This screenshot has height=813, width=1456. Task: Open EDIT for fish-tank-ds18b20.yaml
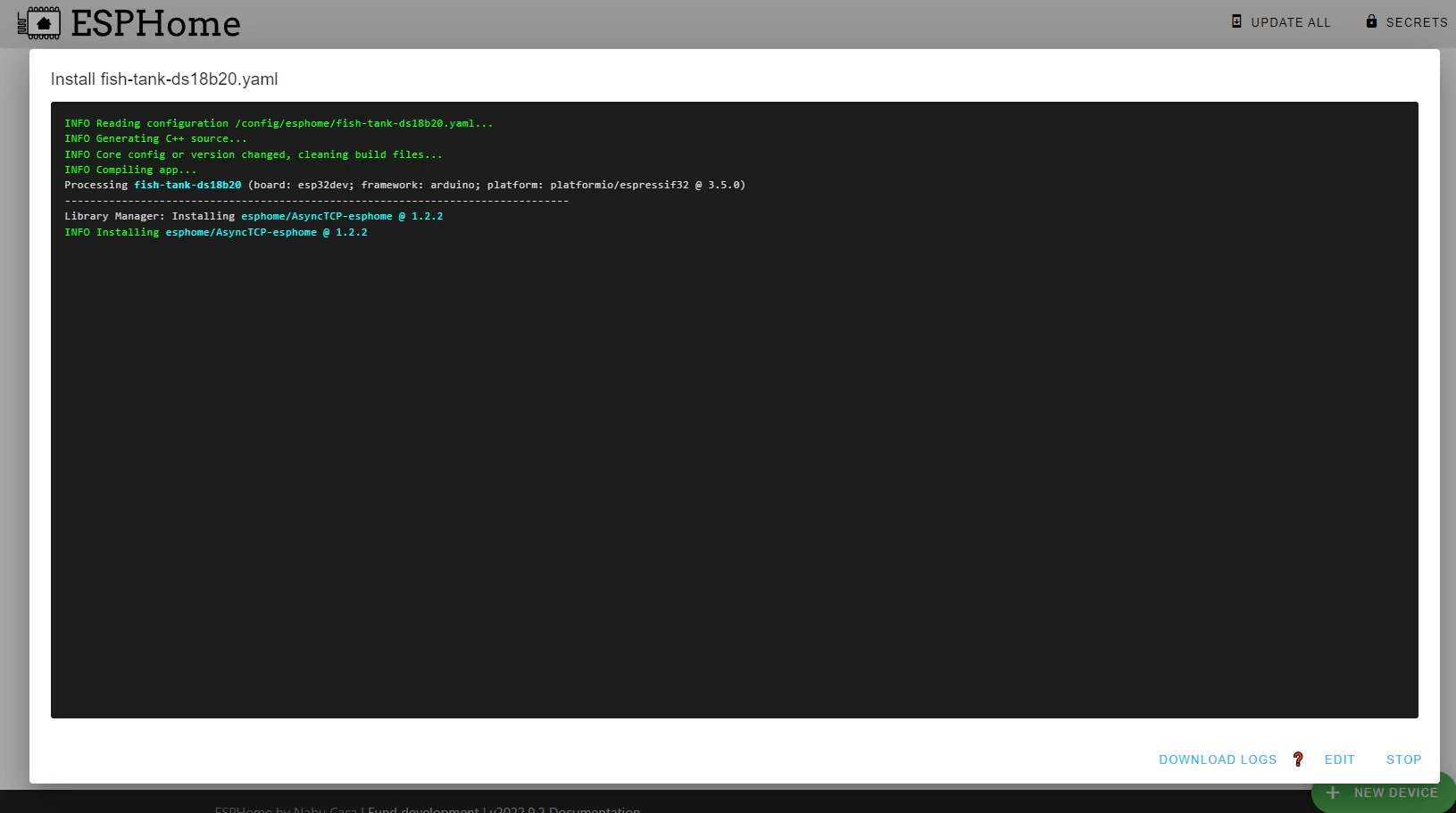pyautogui.click(x=1339, y=759)
